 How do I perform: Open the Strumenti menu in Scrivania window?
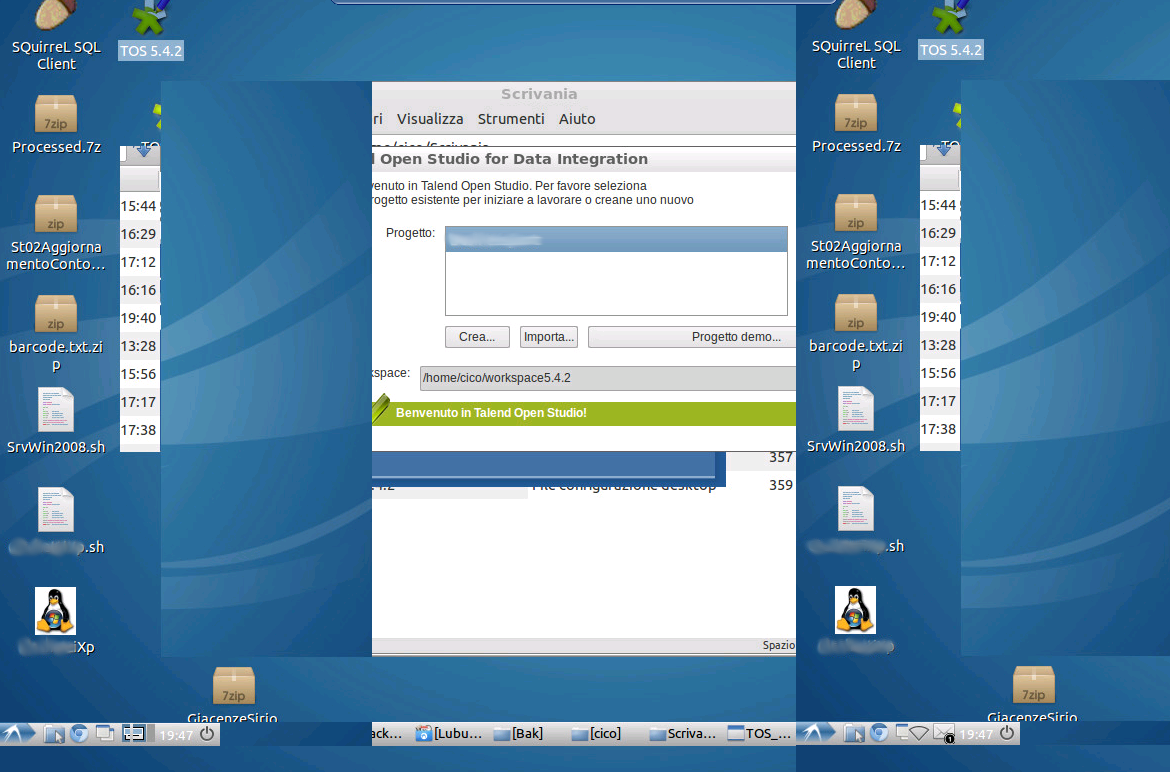tap(511, 119)
